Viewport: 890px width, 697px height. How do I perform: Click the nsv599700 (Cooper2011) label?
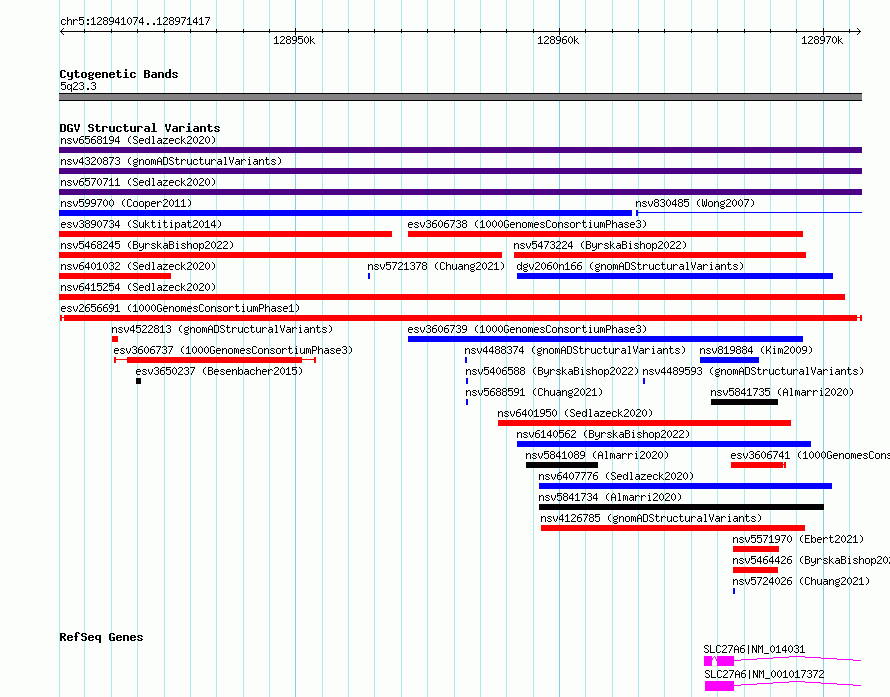pos(126,203)
